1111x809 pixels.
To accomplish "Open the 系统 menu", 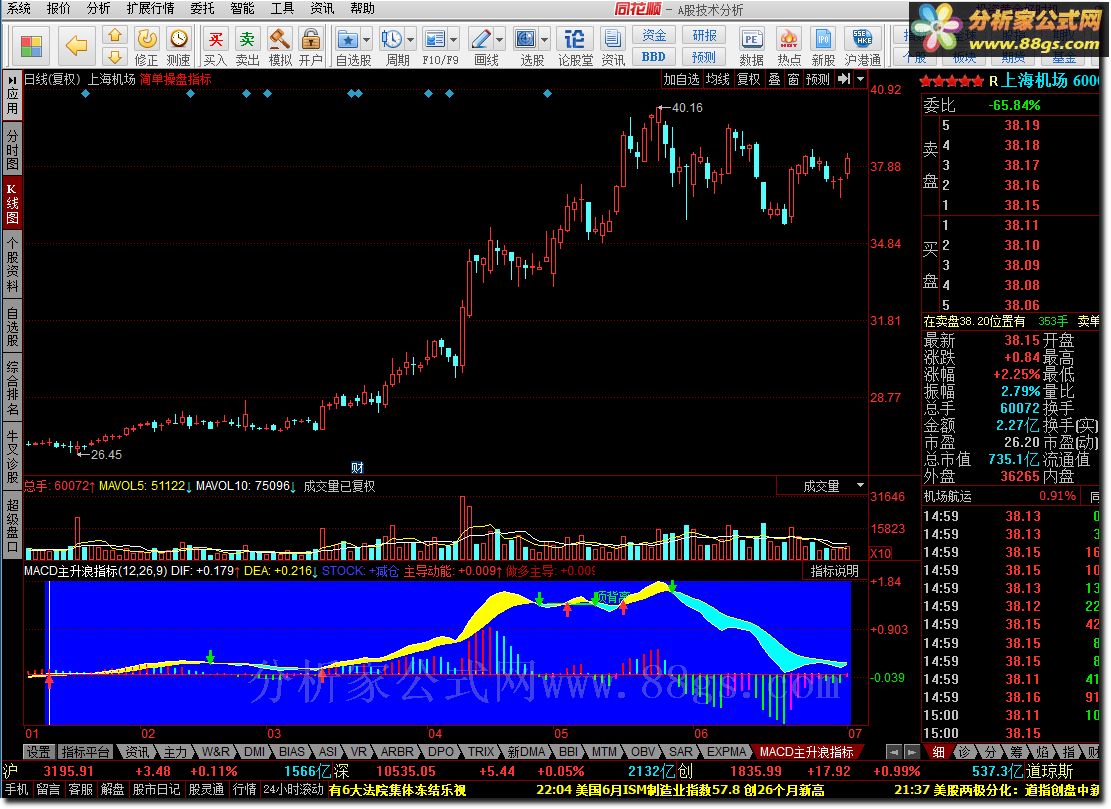I will click(18, 9).
